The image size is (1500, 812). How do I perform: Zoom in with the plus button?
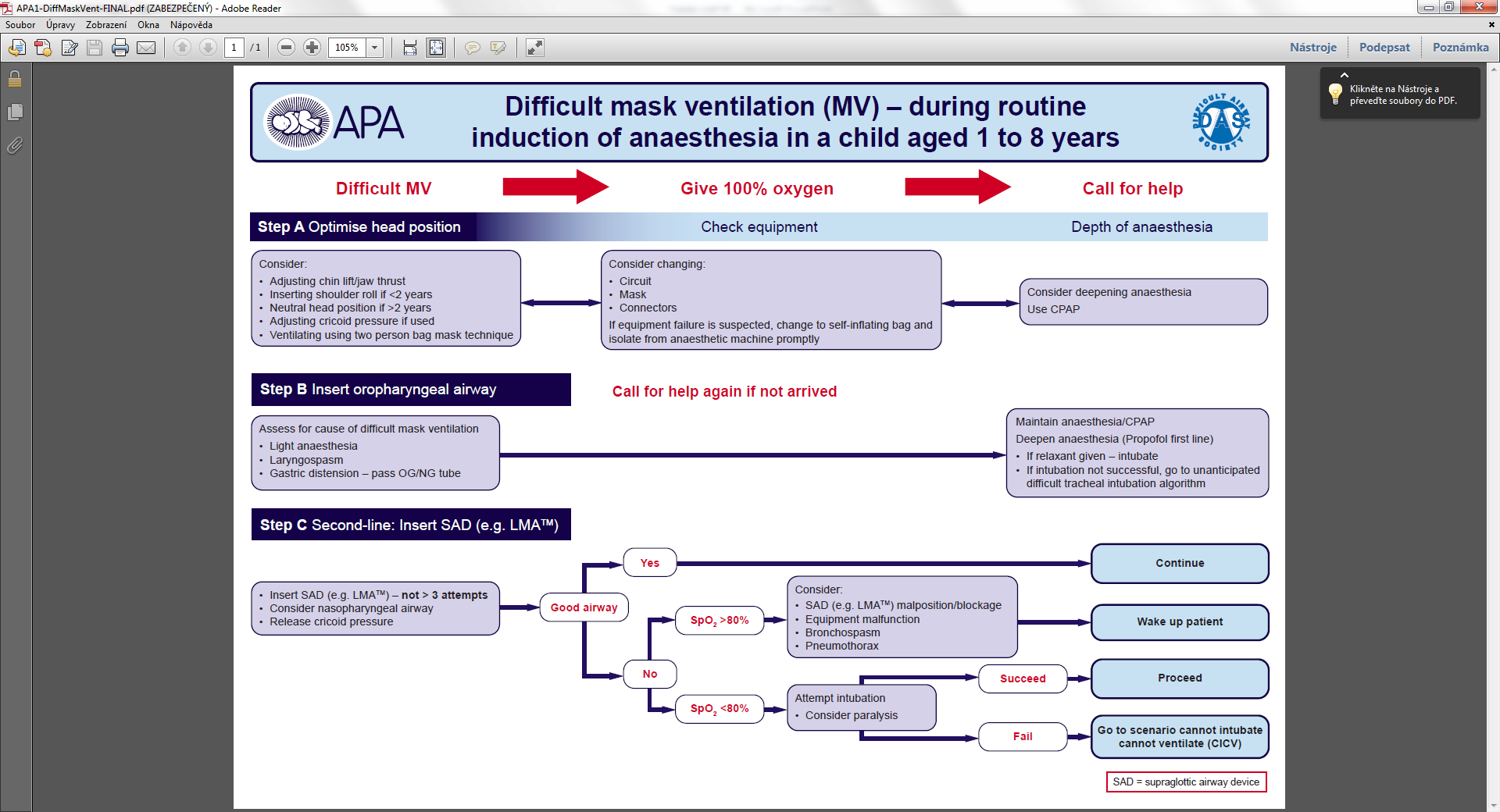coord(312,48)
